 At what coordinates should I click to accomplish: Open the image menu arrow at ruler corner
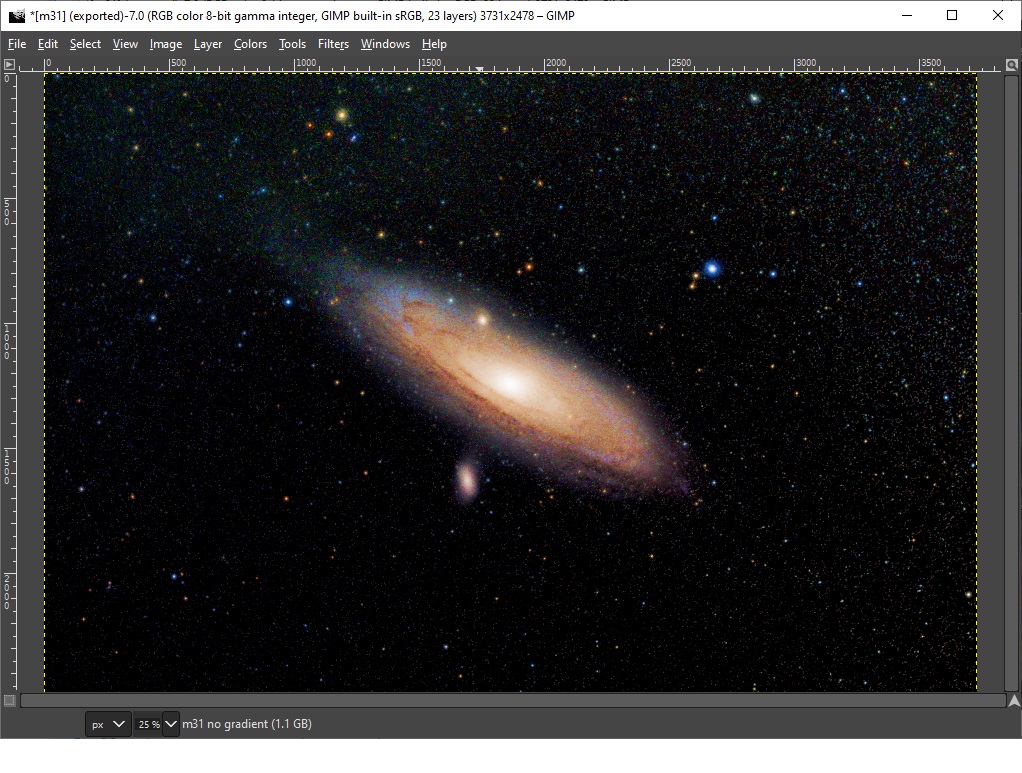point(9,65)
